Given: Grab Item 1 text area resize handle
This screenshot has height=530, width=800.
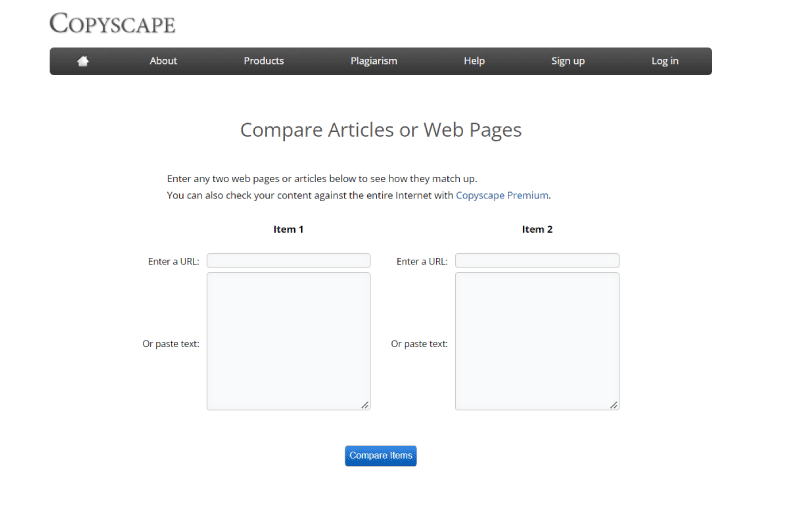Looking at the screenshot, I should point(365,405).
